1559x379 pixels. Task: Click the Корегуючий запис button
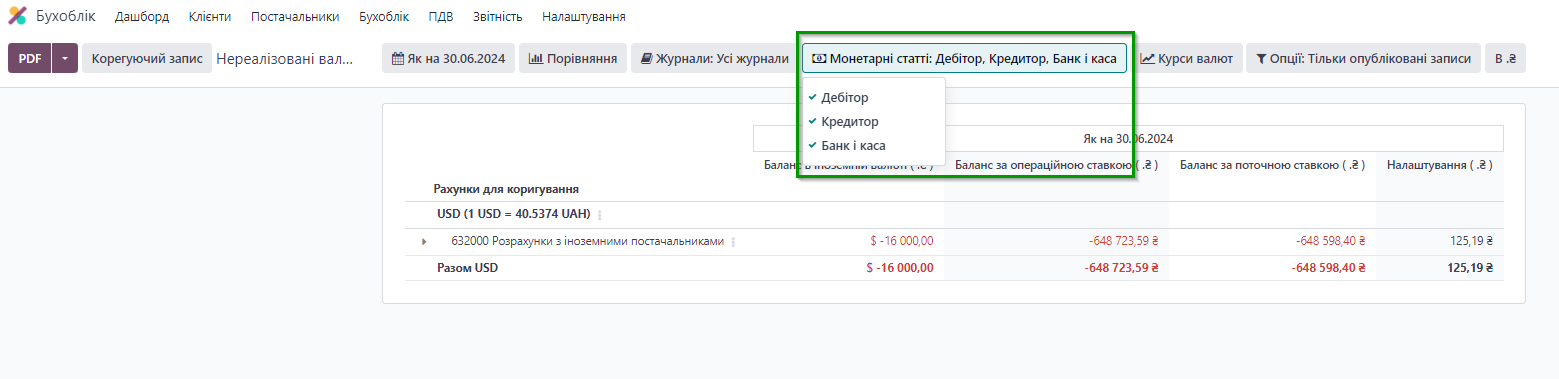click(147, 58)
